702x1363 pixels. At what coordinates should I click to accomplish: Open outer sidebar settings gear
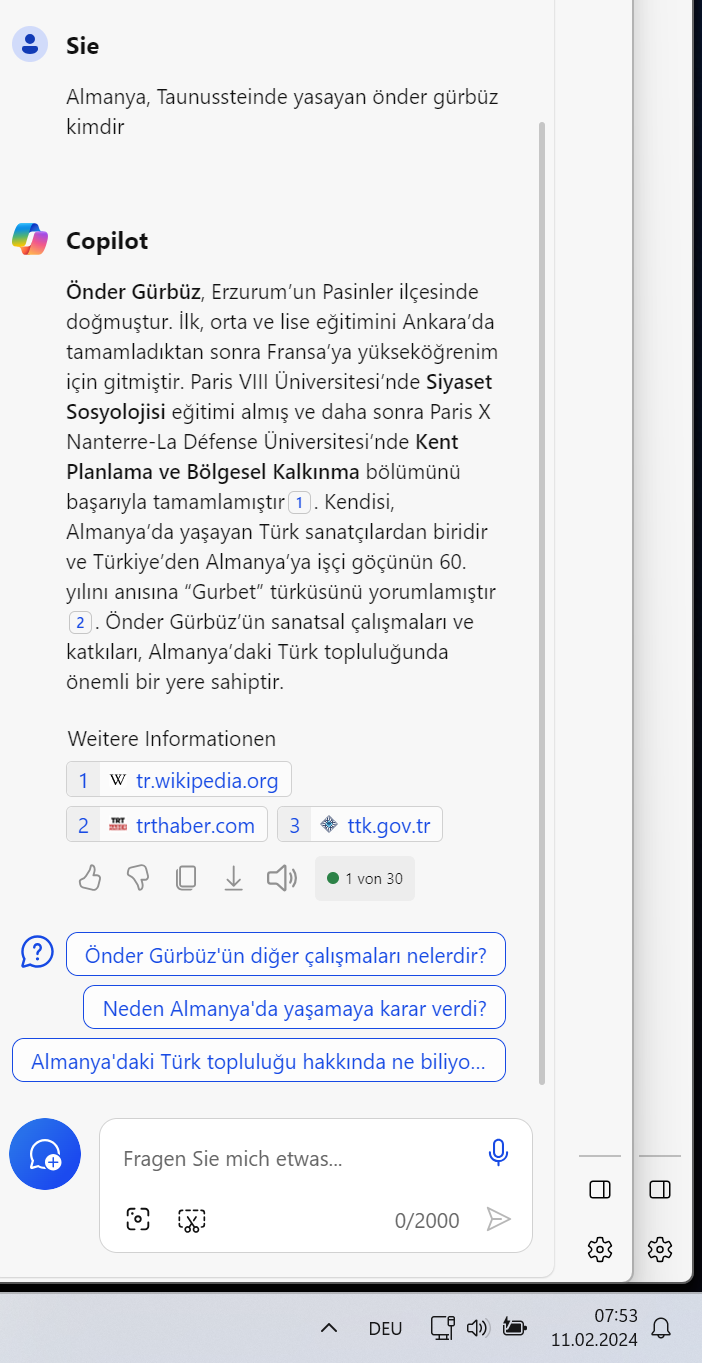tap(660, 1248)
